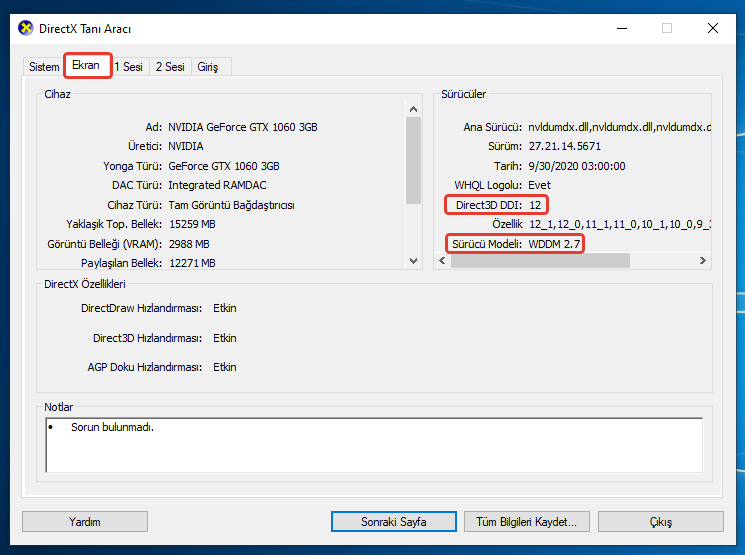Exit using the Çıkış button
Viewport: 745px width, 555px height.
(660, 522)
